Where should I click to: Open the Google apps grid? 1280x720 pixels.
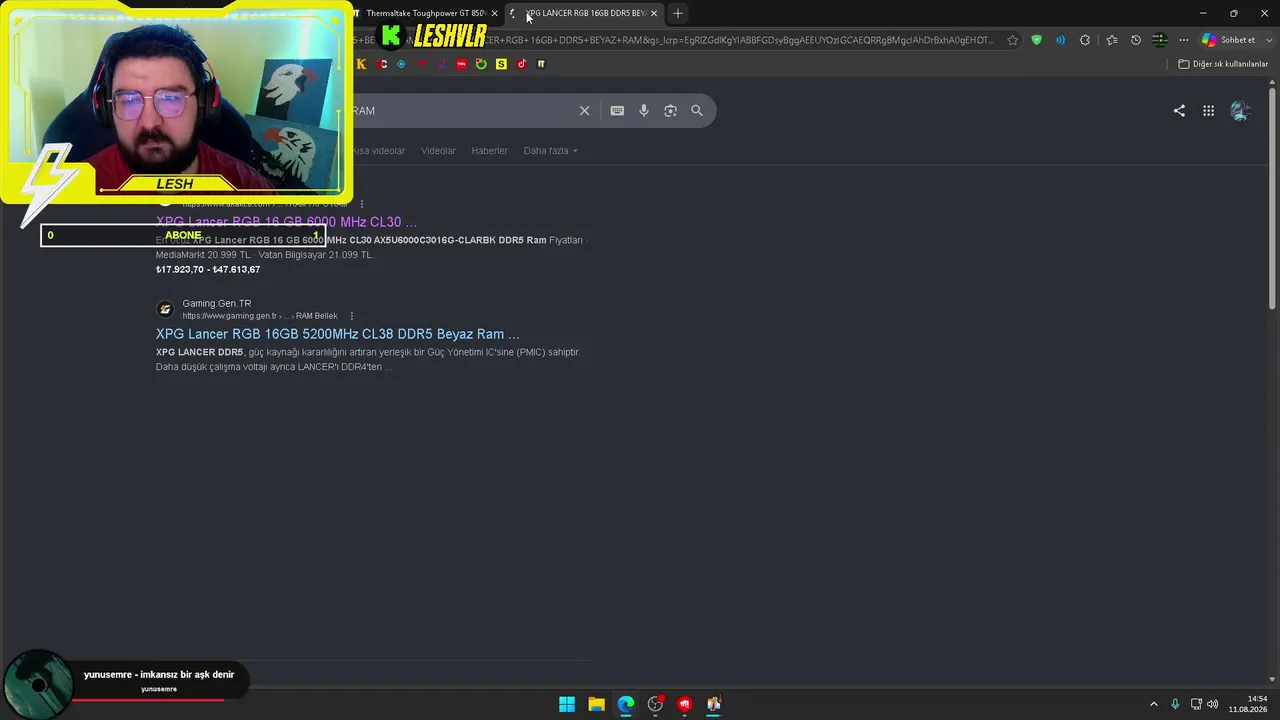click(1208, 111)
